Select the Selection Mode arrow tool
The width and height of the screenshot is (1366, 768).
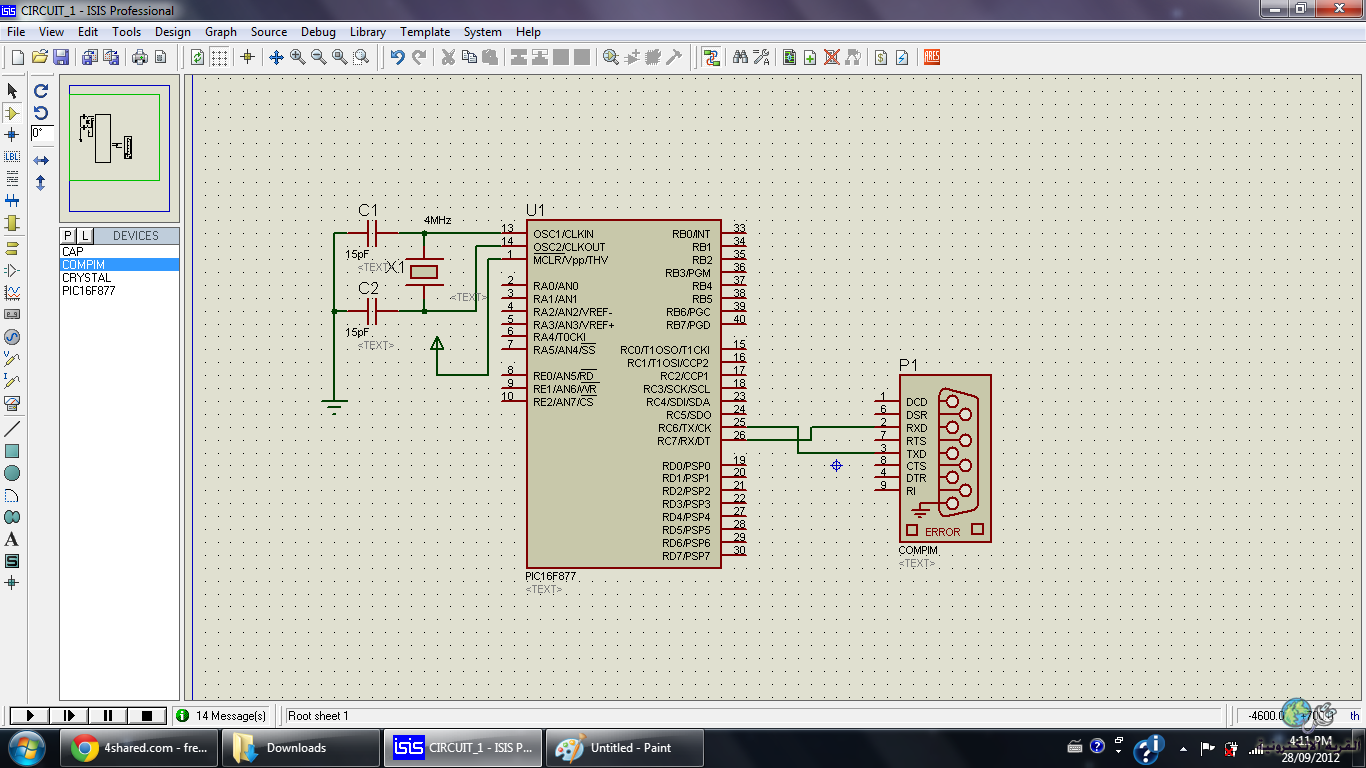click(x=12, y=91)
